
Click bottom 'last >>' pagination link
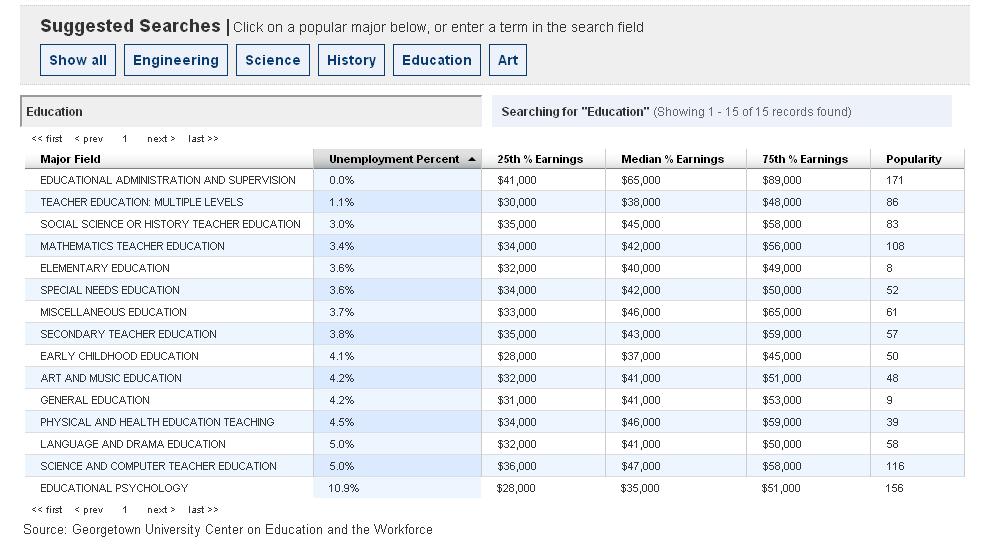pos(203,510)
